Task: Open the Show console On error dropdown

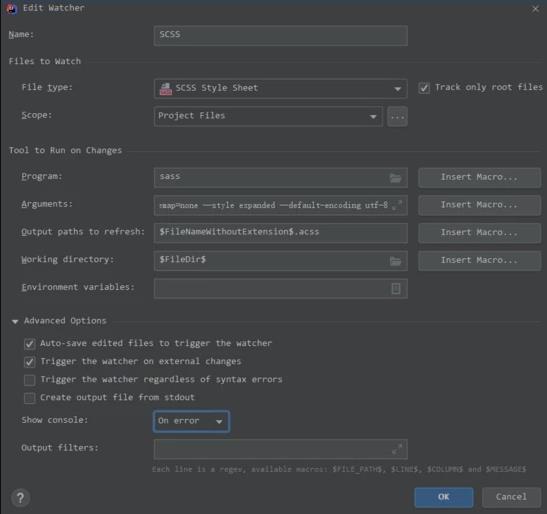Action: tap(191, 421)
